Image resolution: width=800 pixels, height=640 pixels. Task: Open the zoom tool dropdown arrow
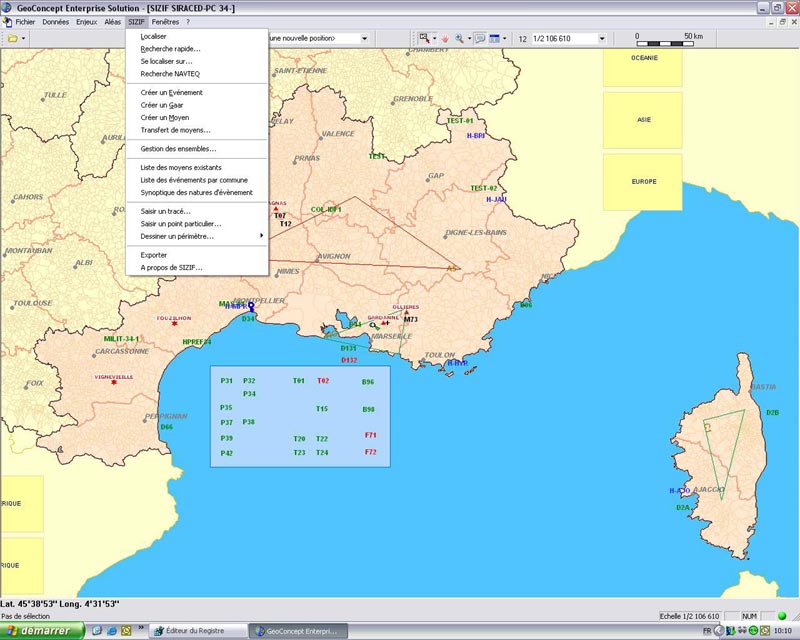point(469,38)
